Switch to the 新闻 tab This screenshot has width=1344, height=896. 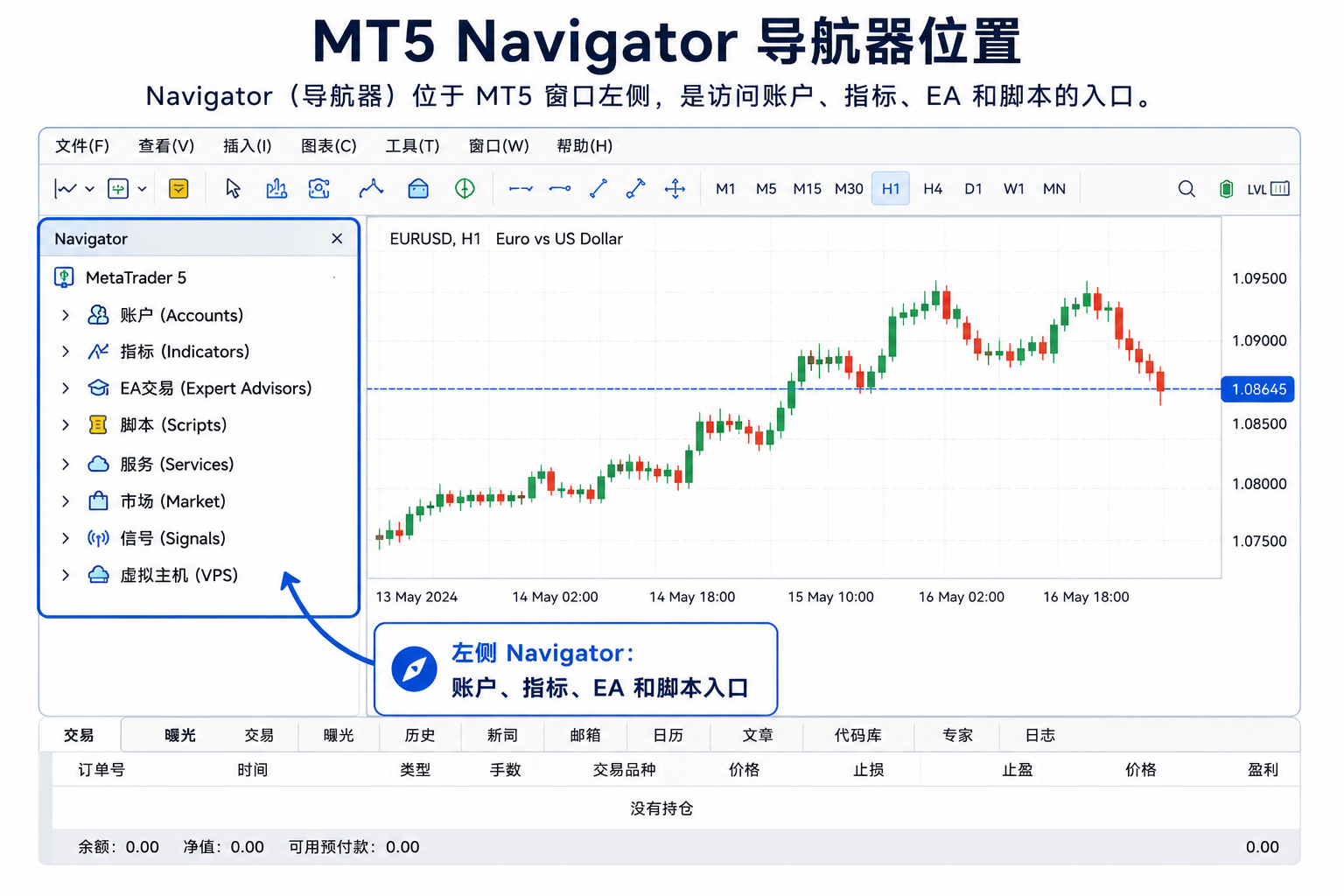click(x=502, y=736)
